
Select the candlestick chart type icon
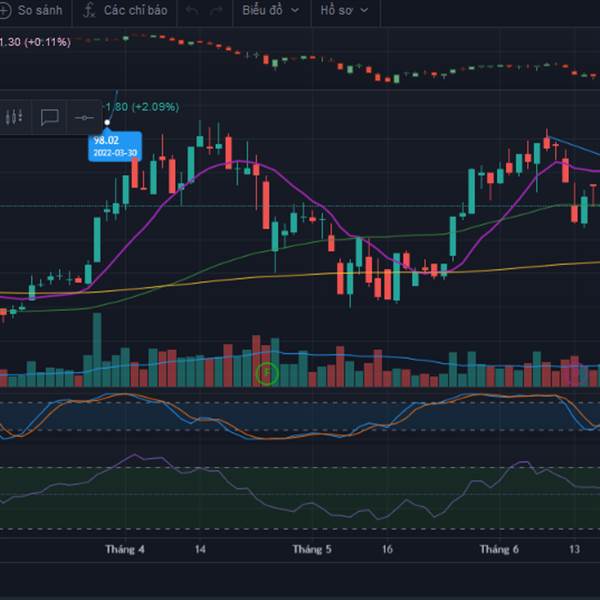point(14,117)
